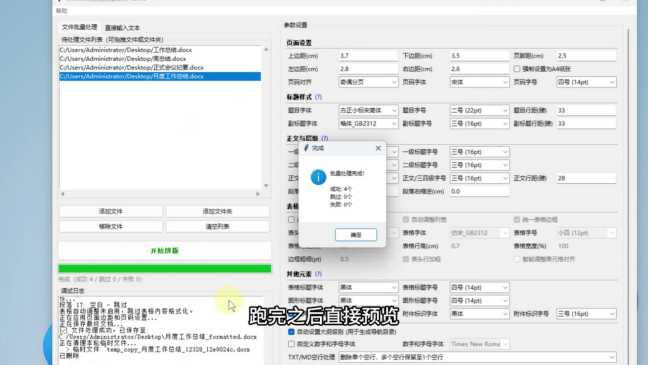
Task: Open the help (?) next to 其他元素
Action: click(x=318, y=274)
